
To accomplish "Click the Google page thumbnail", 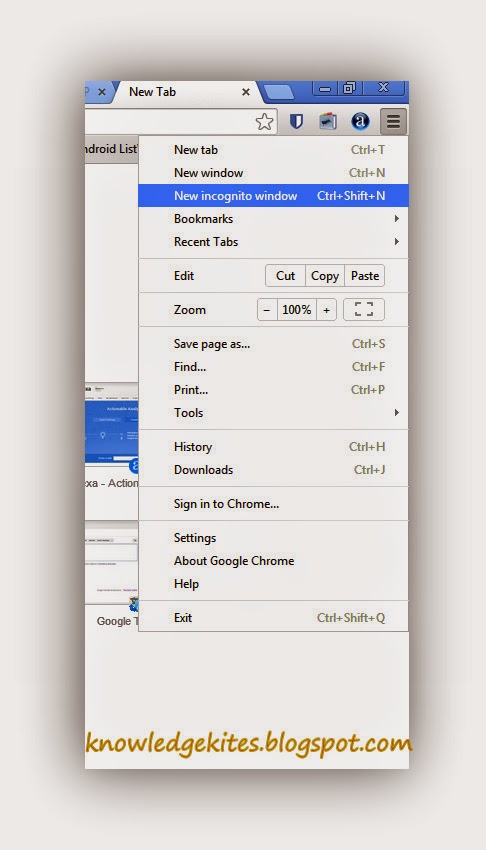I will pyautogui.click(x=112, y=563).
